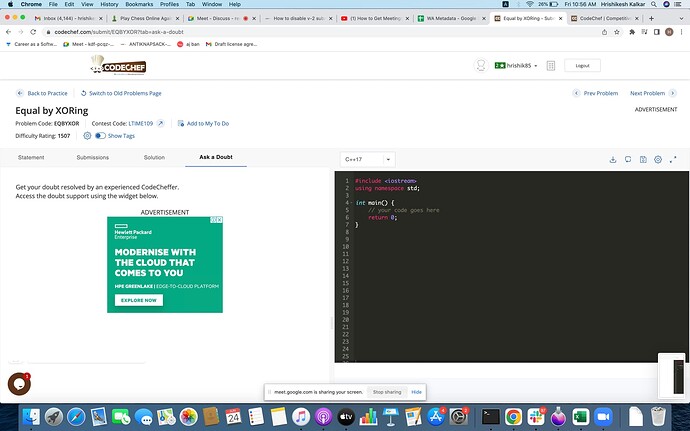Click the file upload icon in the editor toolbar
690x431 pixels.
coord(643,159)
